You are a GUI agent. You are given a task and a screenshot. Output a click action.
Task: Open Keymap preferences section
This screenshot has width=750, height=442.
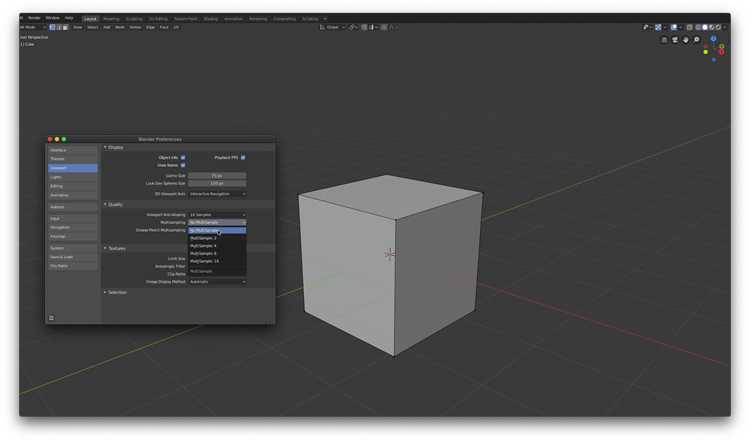click(73, 236)
